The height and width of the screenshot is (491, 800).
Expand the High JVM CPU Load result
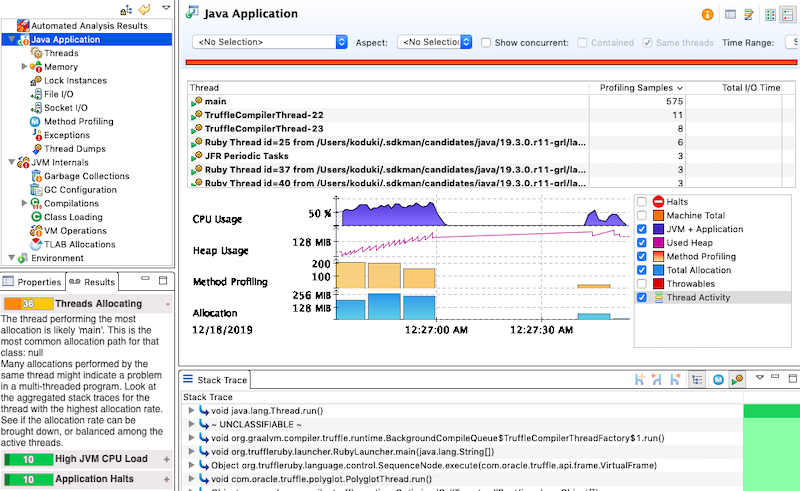pos(166,459)
